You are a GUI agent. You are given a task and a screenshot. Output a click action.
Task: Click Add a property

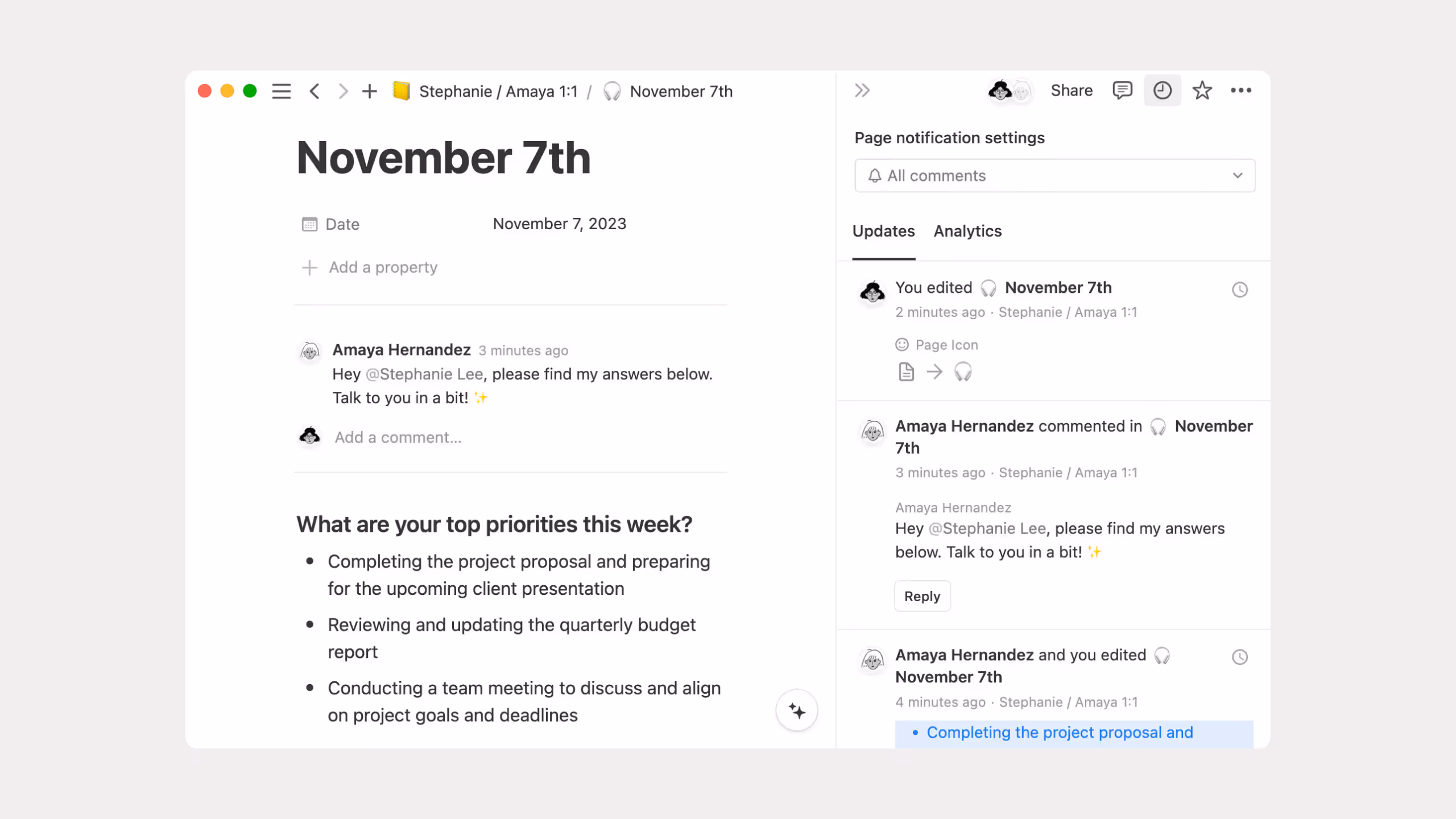coord(382,267)
